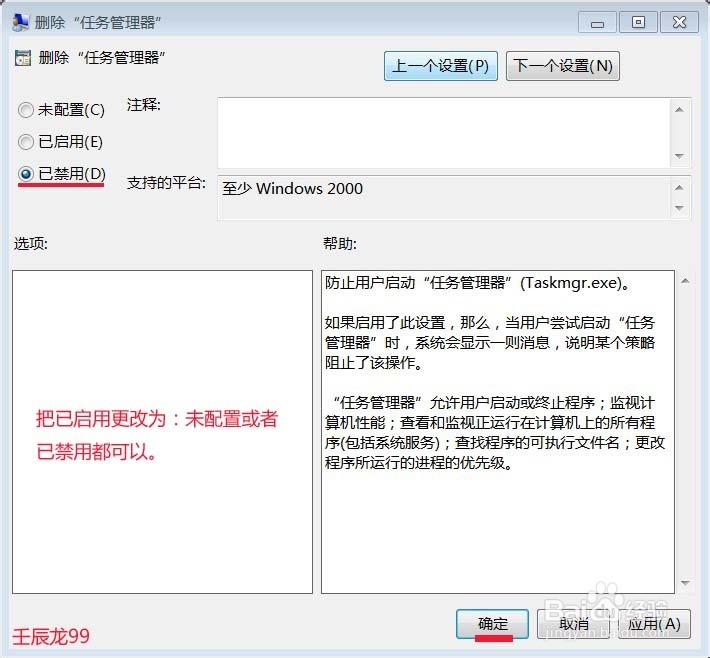Apply changes with 应用(A)
710x658 pixels.
pyautogui.click(x=654, y=624)
